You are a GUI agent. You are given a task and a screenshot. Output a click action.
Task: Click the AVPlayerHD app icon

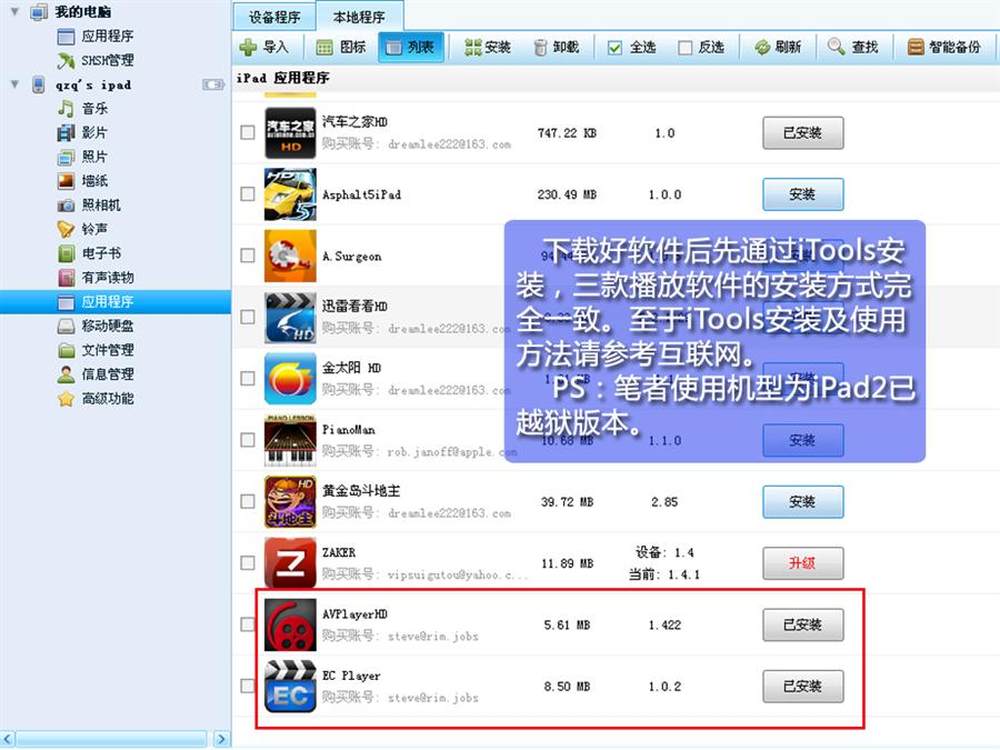290,625
